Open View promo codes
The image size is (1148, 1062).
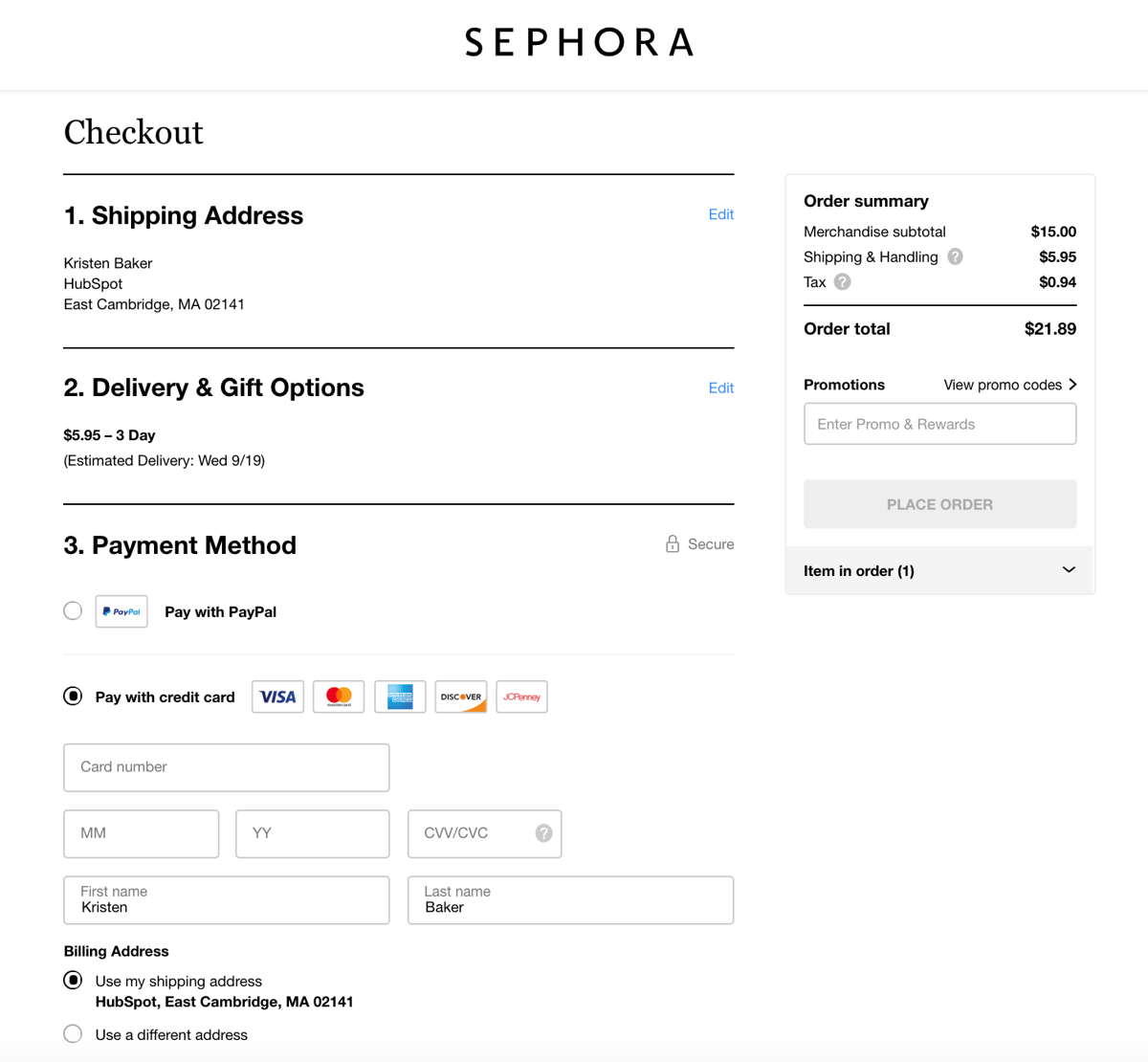tap(1003, 385)
